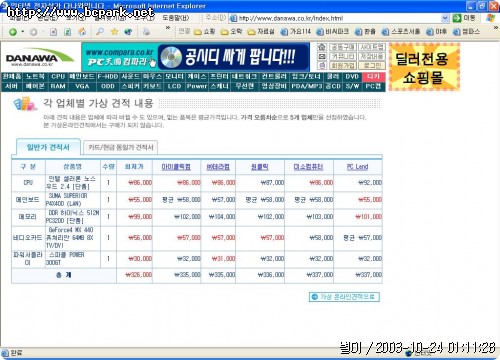The height and width of the screenshot is (360, 500).
Task: Click the green Back navigation button
Action: [x=13, y=32]
